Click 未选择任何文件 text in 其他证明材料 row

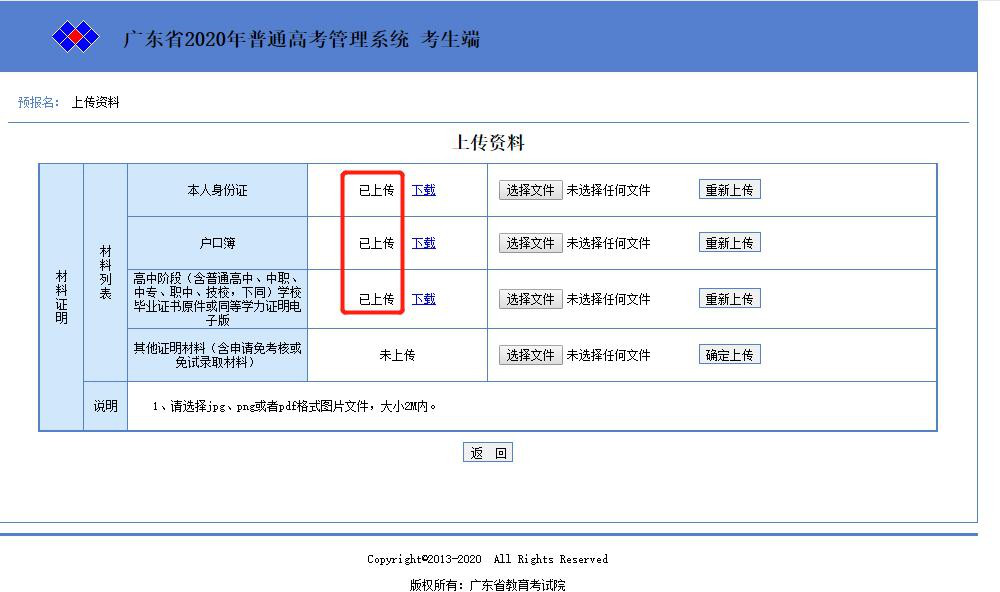608,355
